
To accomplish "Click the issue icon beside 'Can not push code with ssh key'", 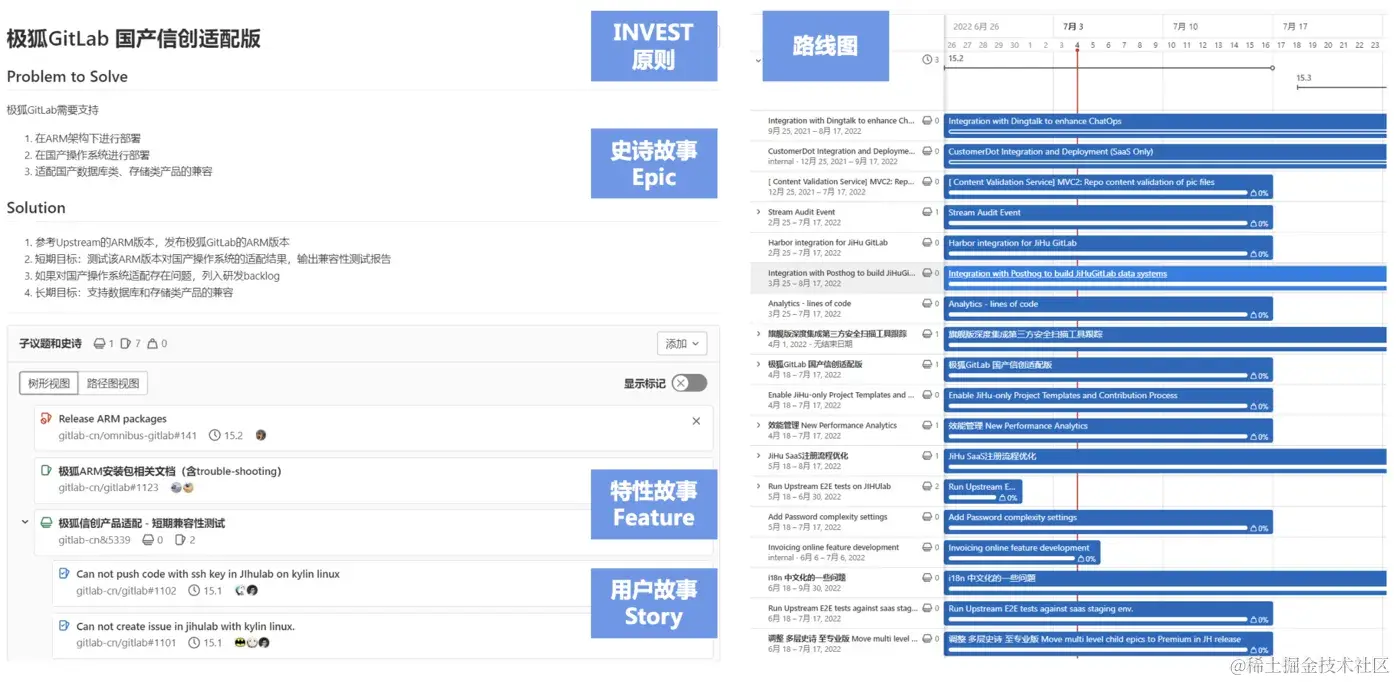I will [x=64, y=574].
